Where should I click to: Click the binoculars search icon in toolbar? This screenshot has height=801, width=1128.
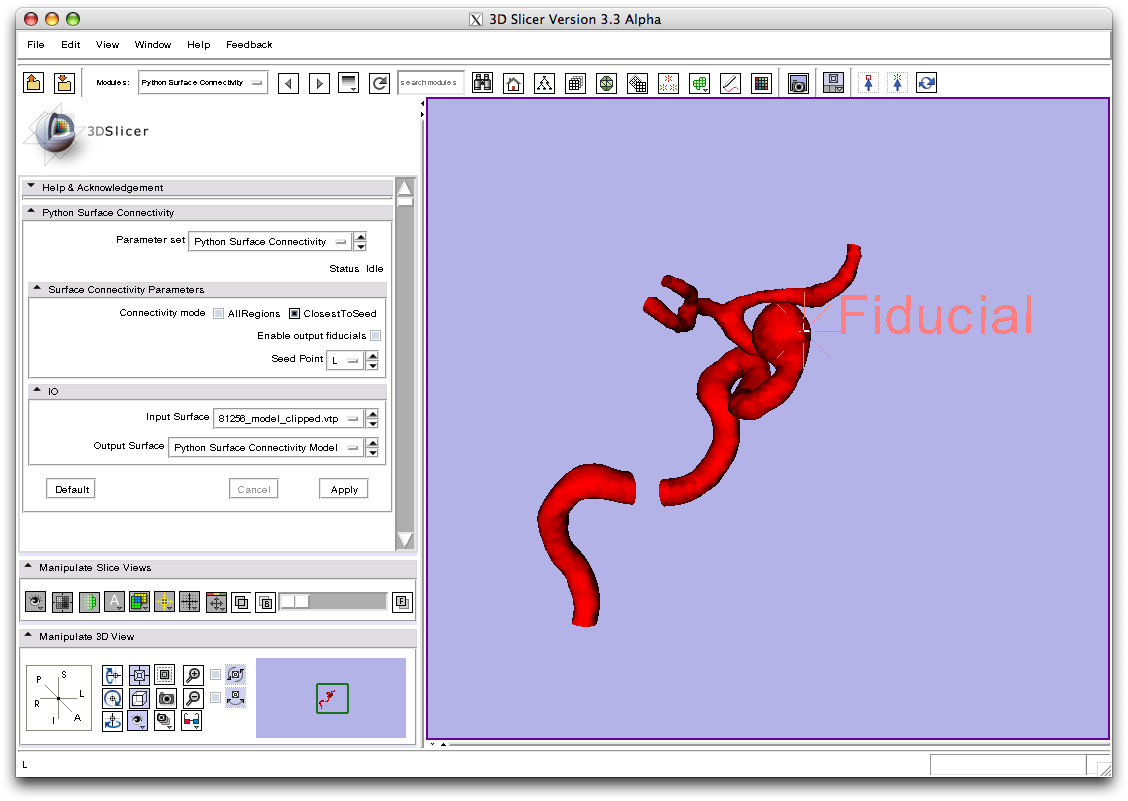482,84
